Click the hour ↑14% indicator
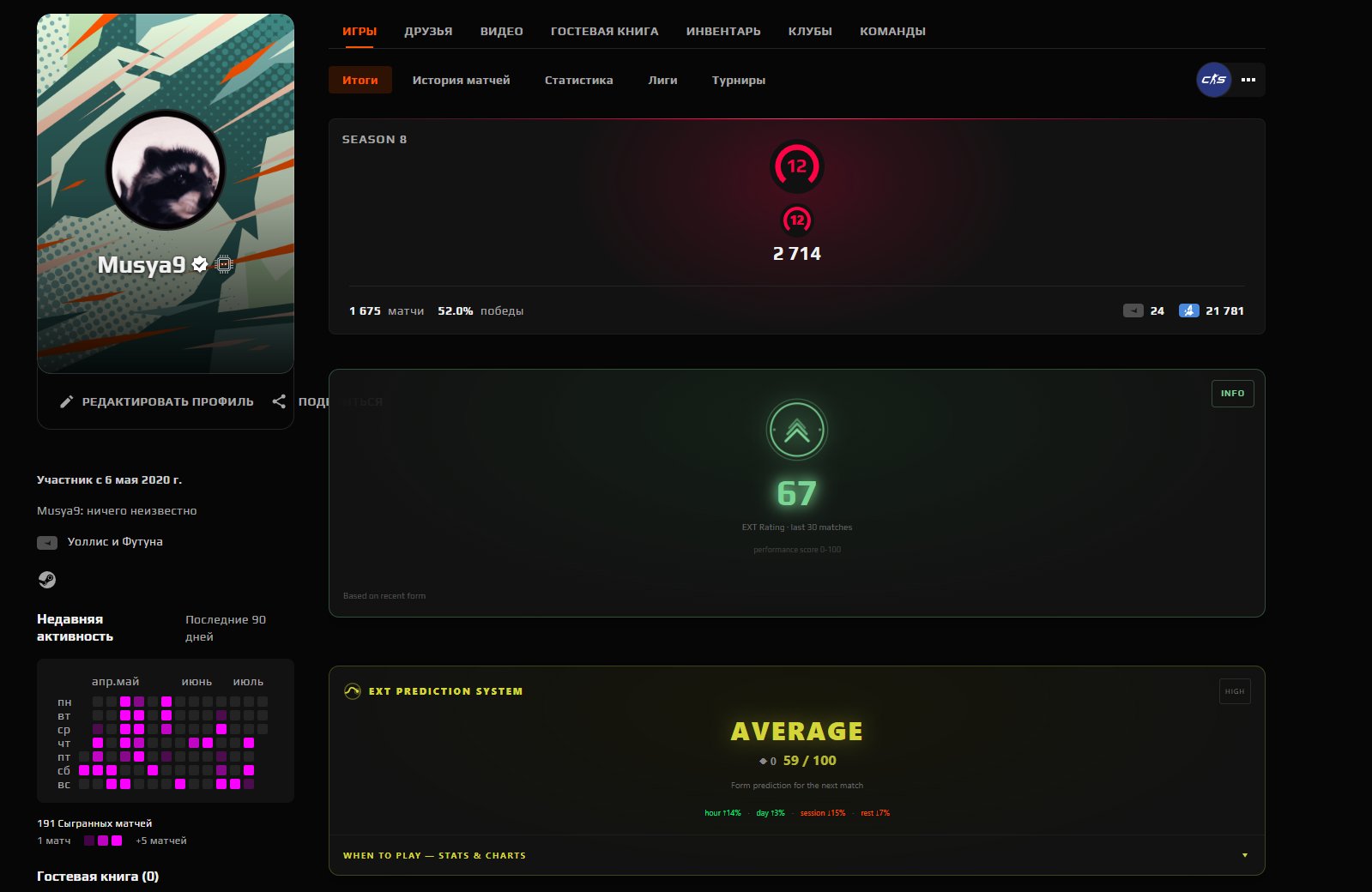 722,813
